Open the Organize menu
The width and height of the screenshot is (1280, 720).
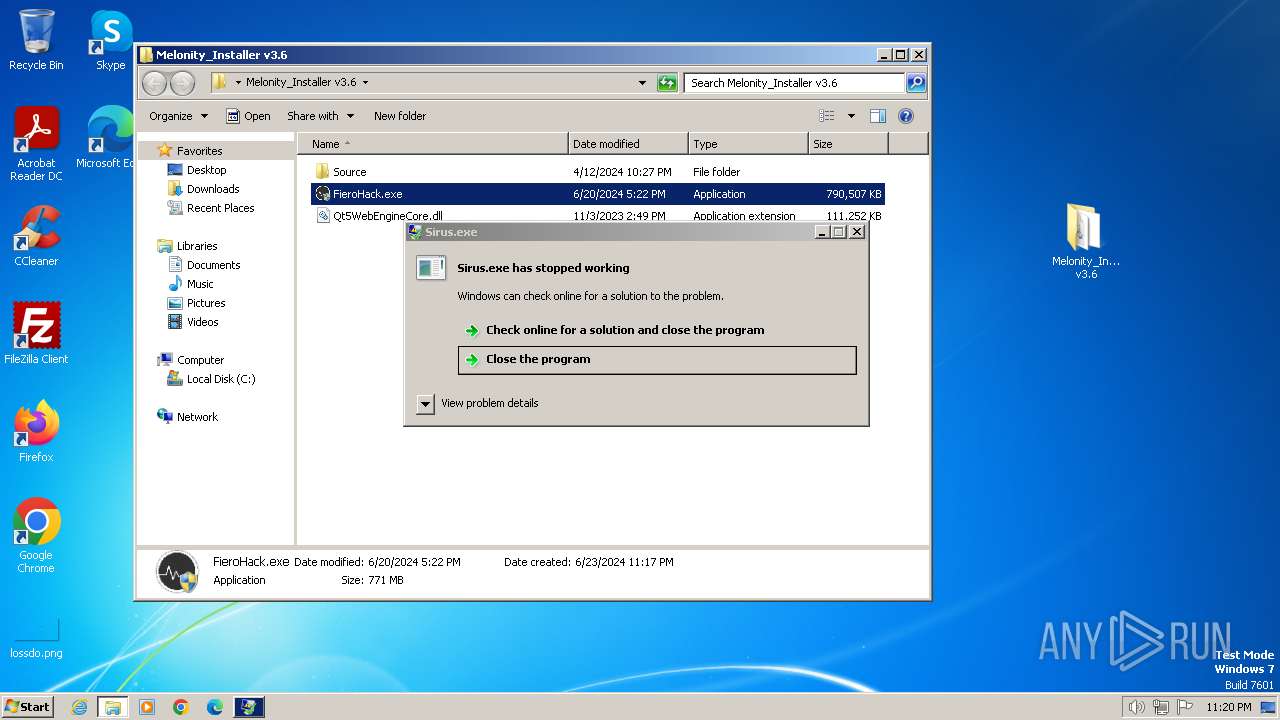pyautogui.click(x=178, y=116)
